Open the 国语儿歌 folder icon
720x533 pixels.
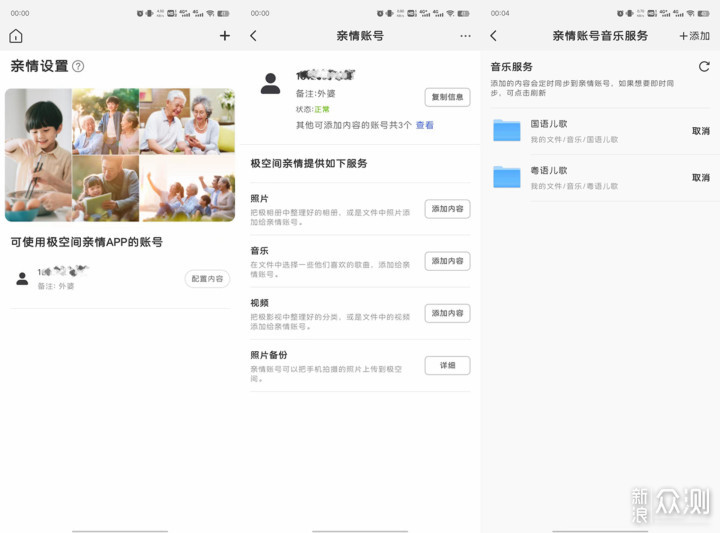[507, 130]
